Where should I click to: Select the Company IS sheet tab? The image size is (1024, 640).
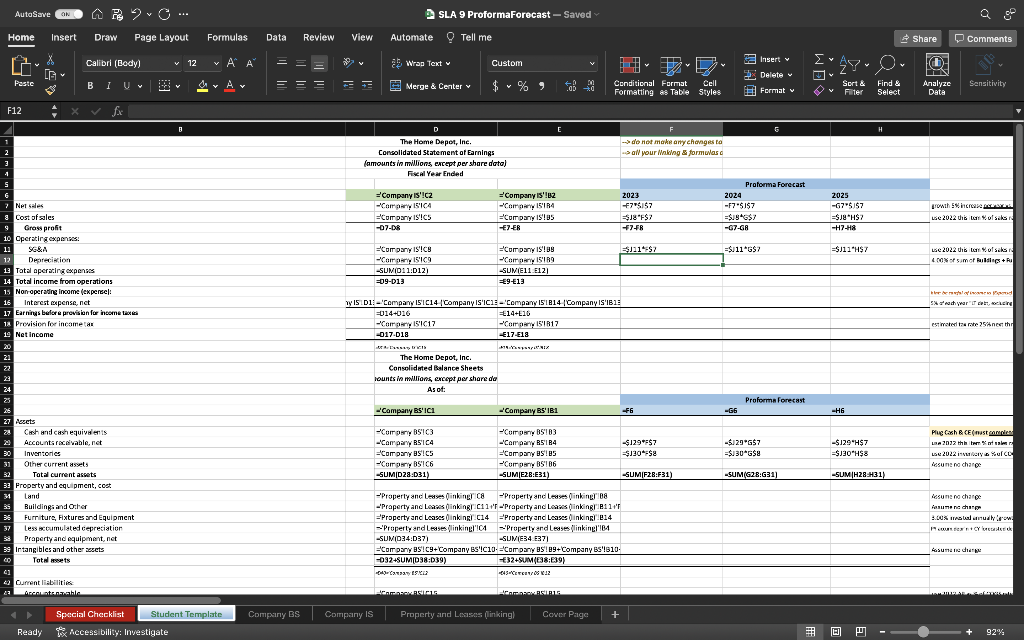[349, 614]
